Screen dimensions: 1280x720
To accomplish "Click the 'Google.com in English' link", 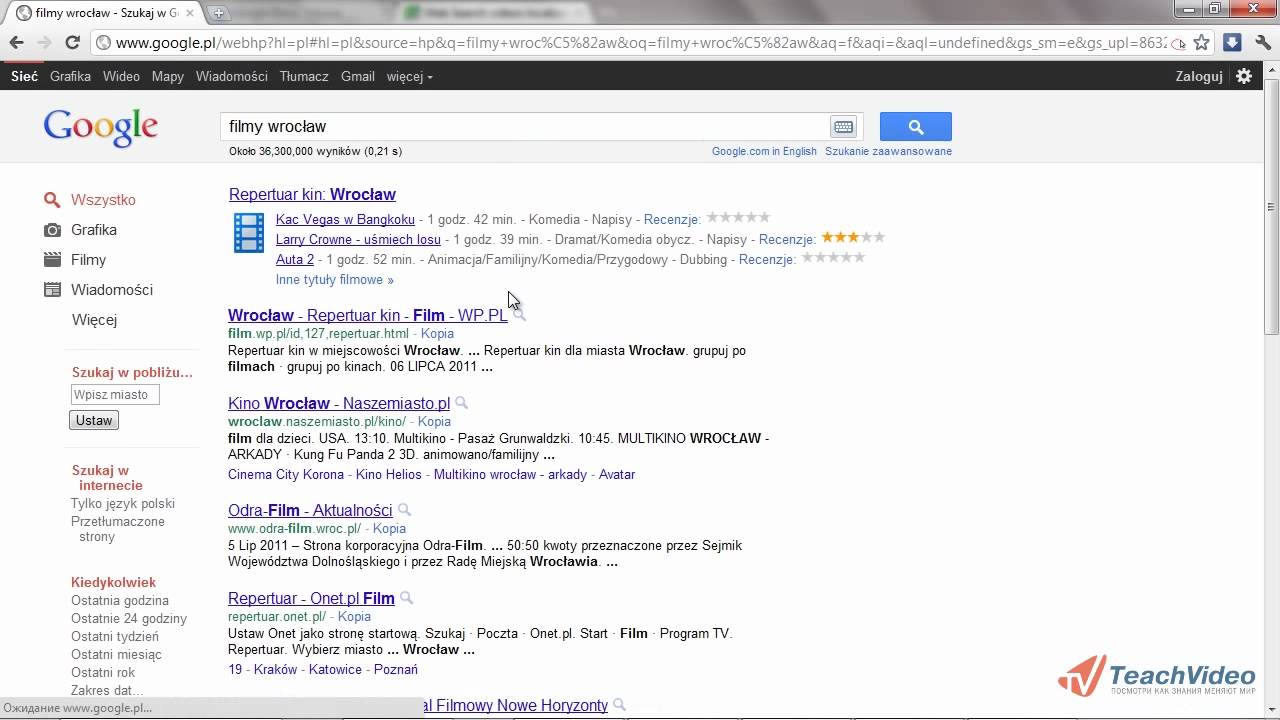I will tap(764, 151).
